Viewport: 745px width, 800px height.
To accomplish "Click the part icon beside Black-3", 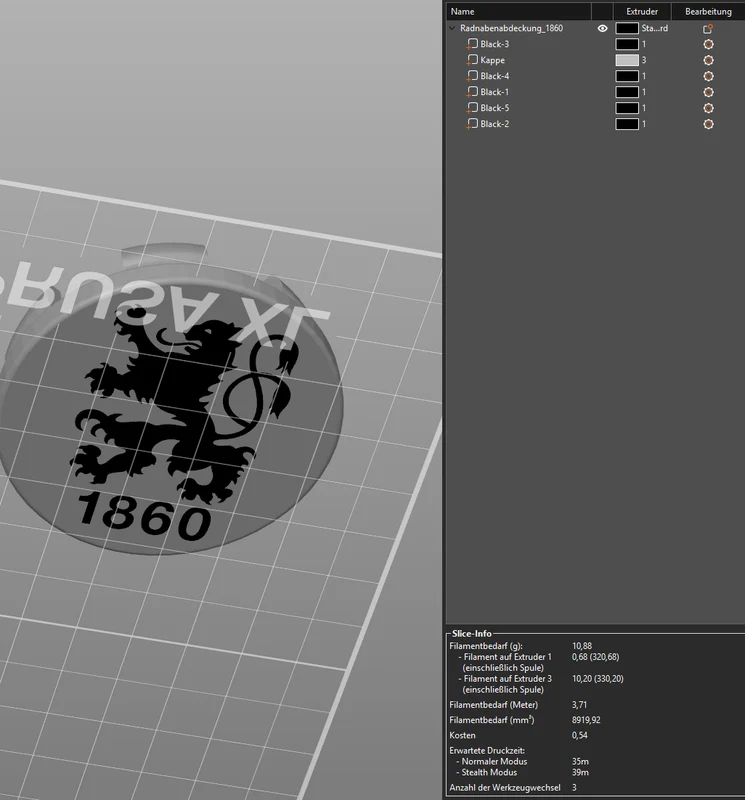I will [x=472, y=44].
